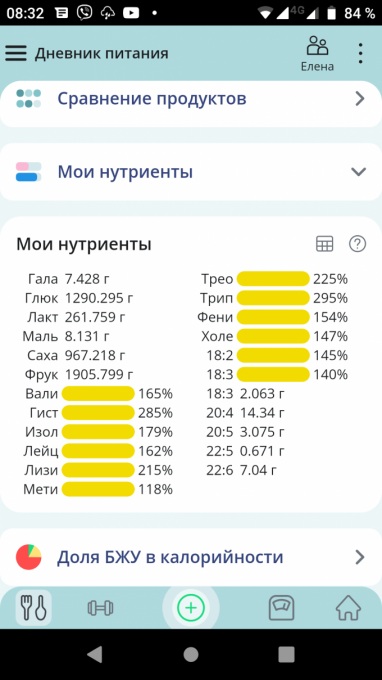Switch user profile Елена

318,54
